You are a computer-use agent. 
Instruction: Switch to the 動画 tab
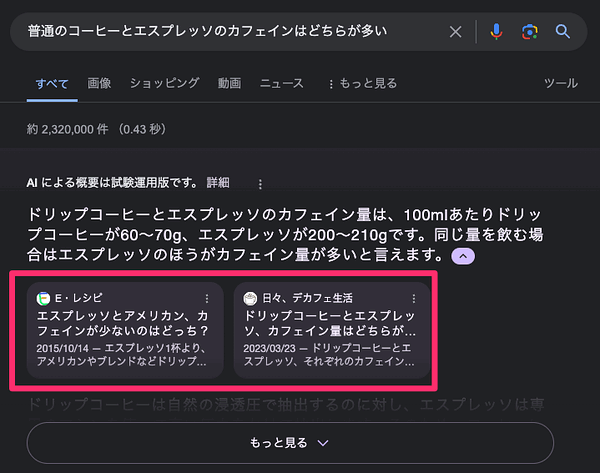pos(230,83)
